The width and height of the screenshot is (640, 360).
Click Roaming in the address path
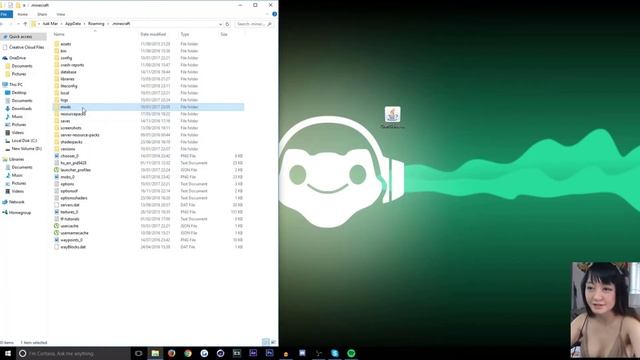(x=96, y=24)
